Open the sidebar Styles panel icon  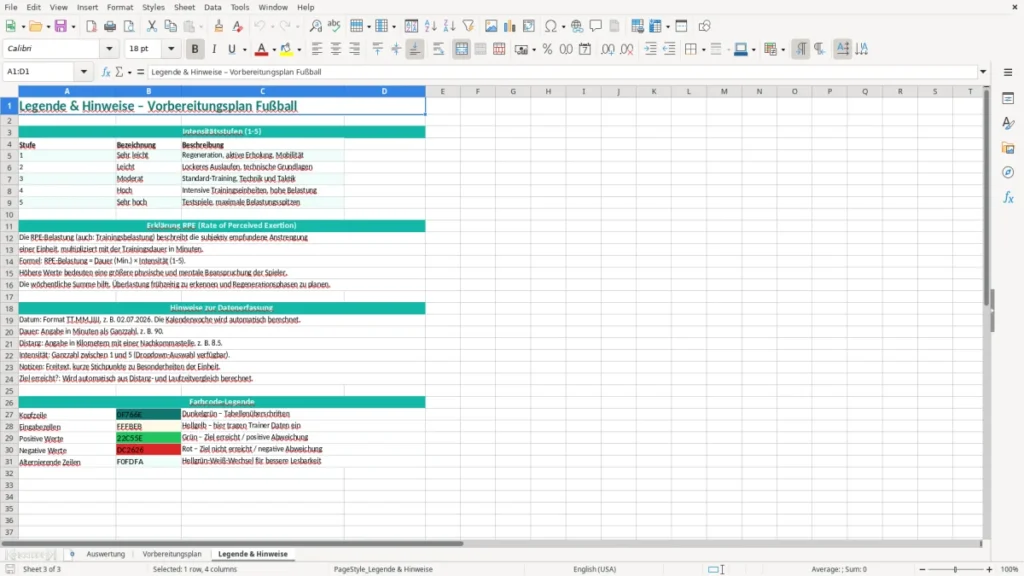click(x=1008, y=123)
